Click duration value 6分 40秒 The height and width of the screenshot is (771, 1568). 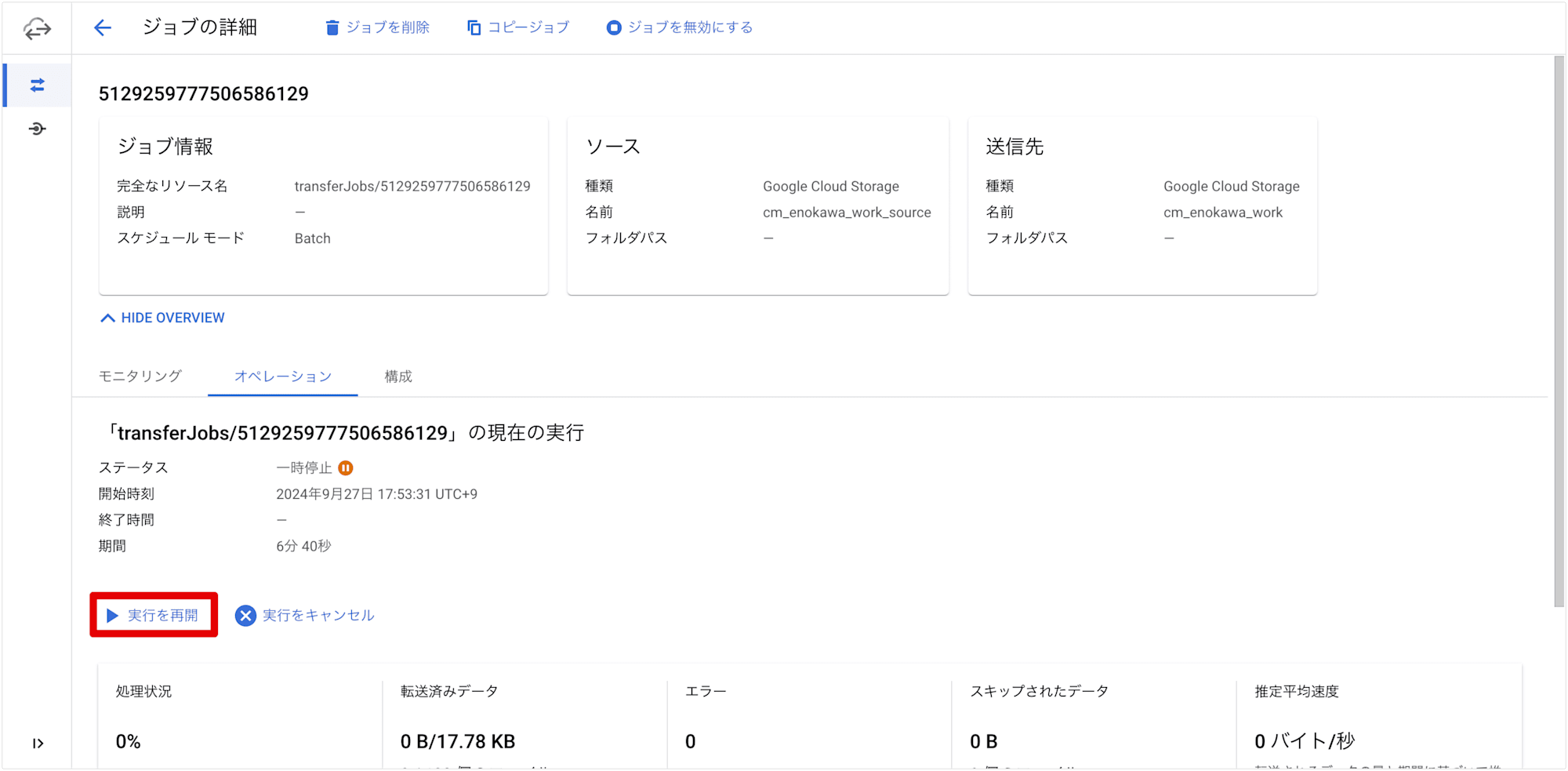pyautogui.click(x=303, y=546)
